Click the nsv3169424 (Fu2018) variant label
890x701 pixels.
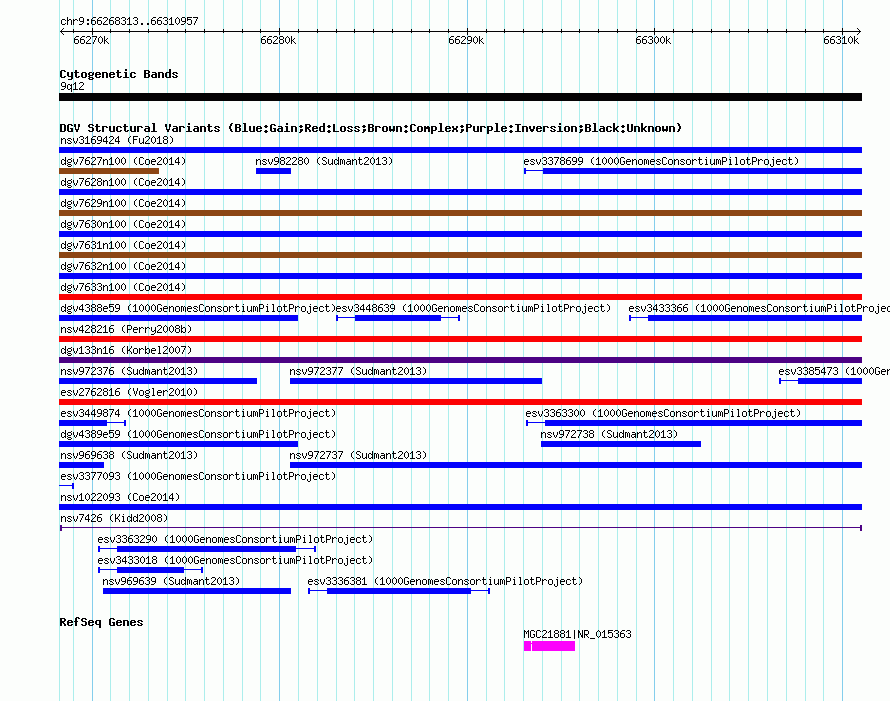tap(117, 140)
